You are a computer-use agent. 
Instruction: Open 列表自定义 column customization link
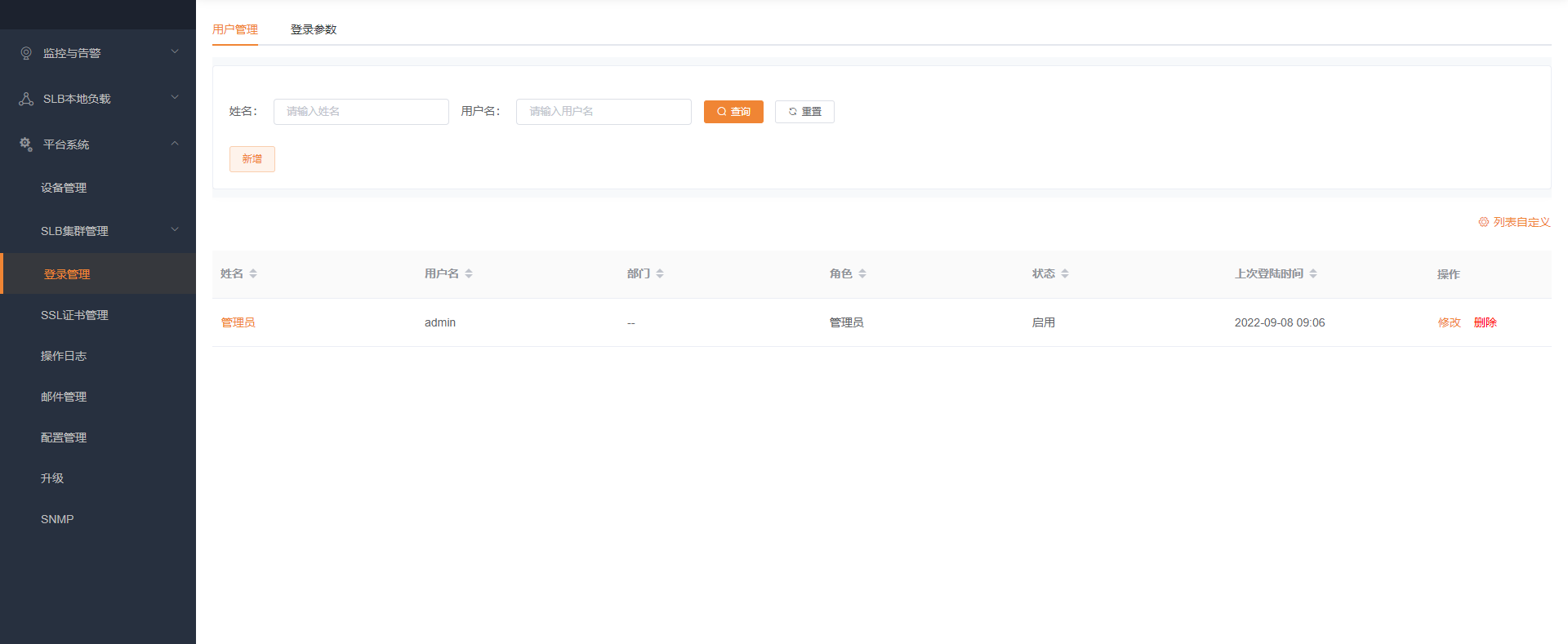click(x=1514, y=222)
